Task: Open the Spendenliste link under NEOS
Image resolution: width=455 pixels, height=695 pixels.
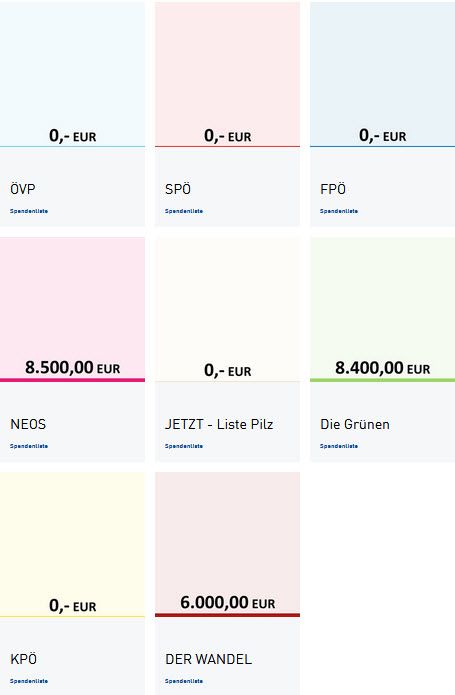Action: click(x=29, y=446)
